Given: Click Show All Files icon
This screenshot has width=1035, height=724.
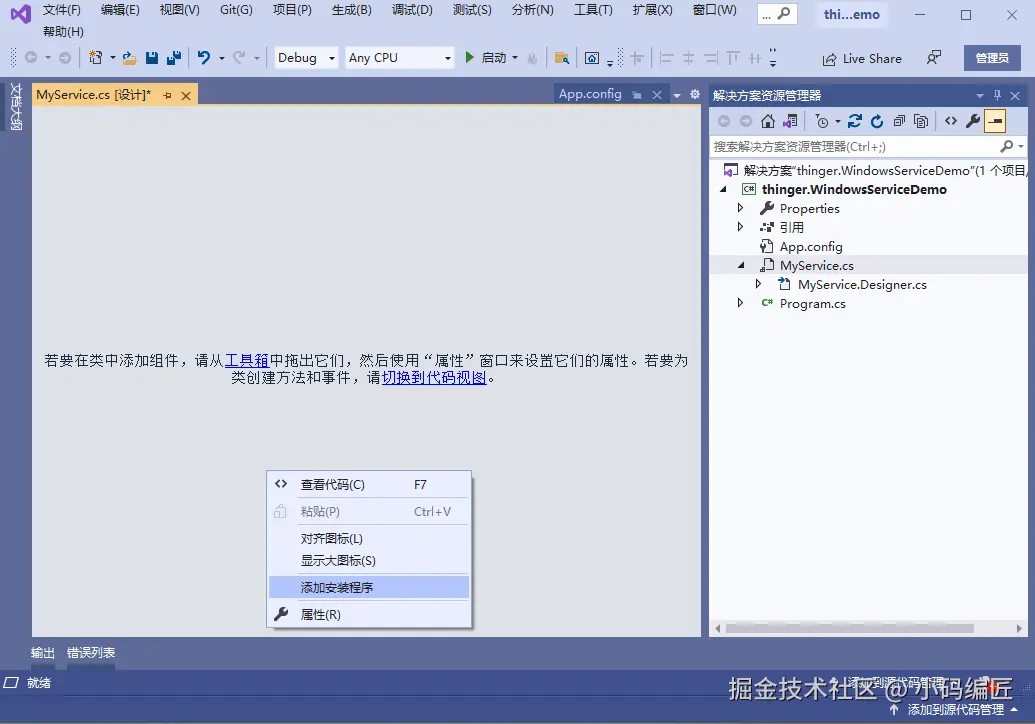Looking at the screenshot, I should coord(921,121).
